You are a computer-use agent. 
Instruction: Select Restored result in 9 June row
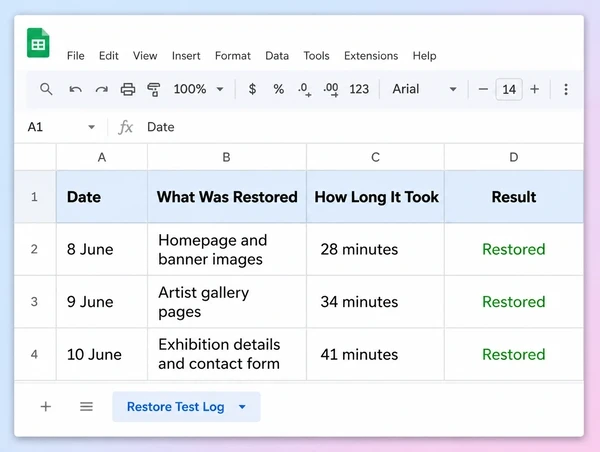coord(514,302)
